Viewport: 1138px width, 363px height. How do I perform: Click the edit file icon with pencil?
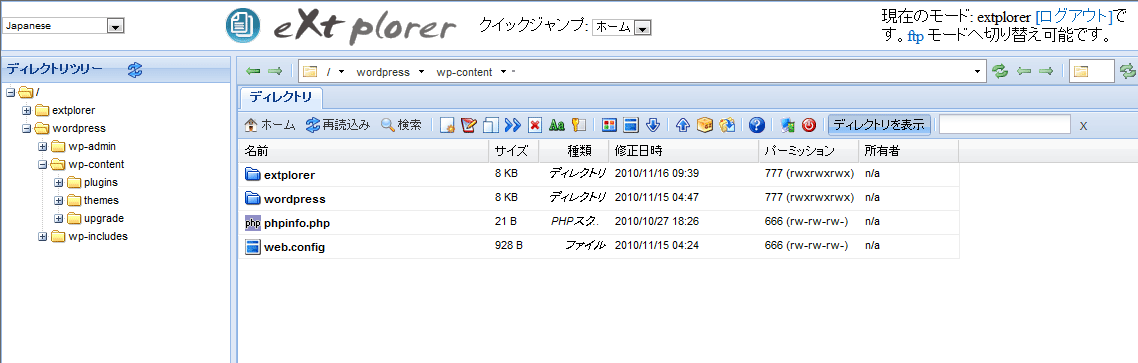pyautogui.click(x=469, y=125)
